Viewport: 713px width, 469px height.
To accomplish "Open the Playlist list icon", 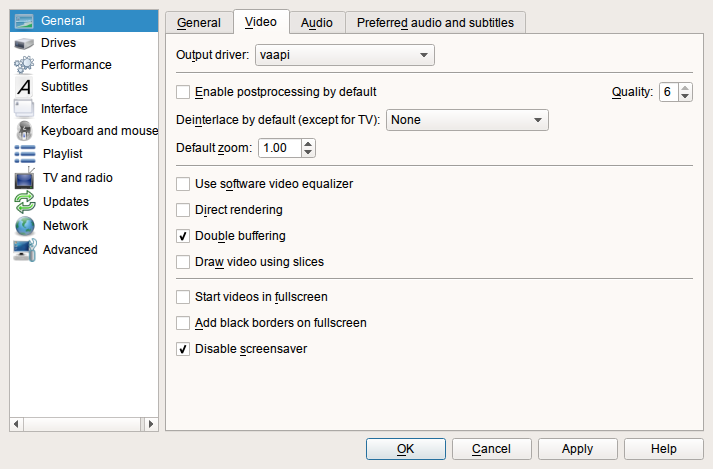I will point(25,154).
